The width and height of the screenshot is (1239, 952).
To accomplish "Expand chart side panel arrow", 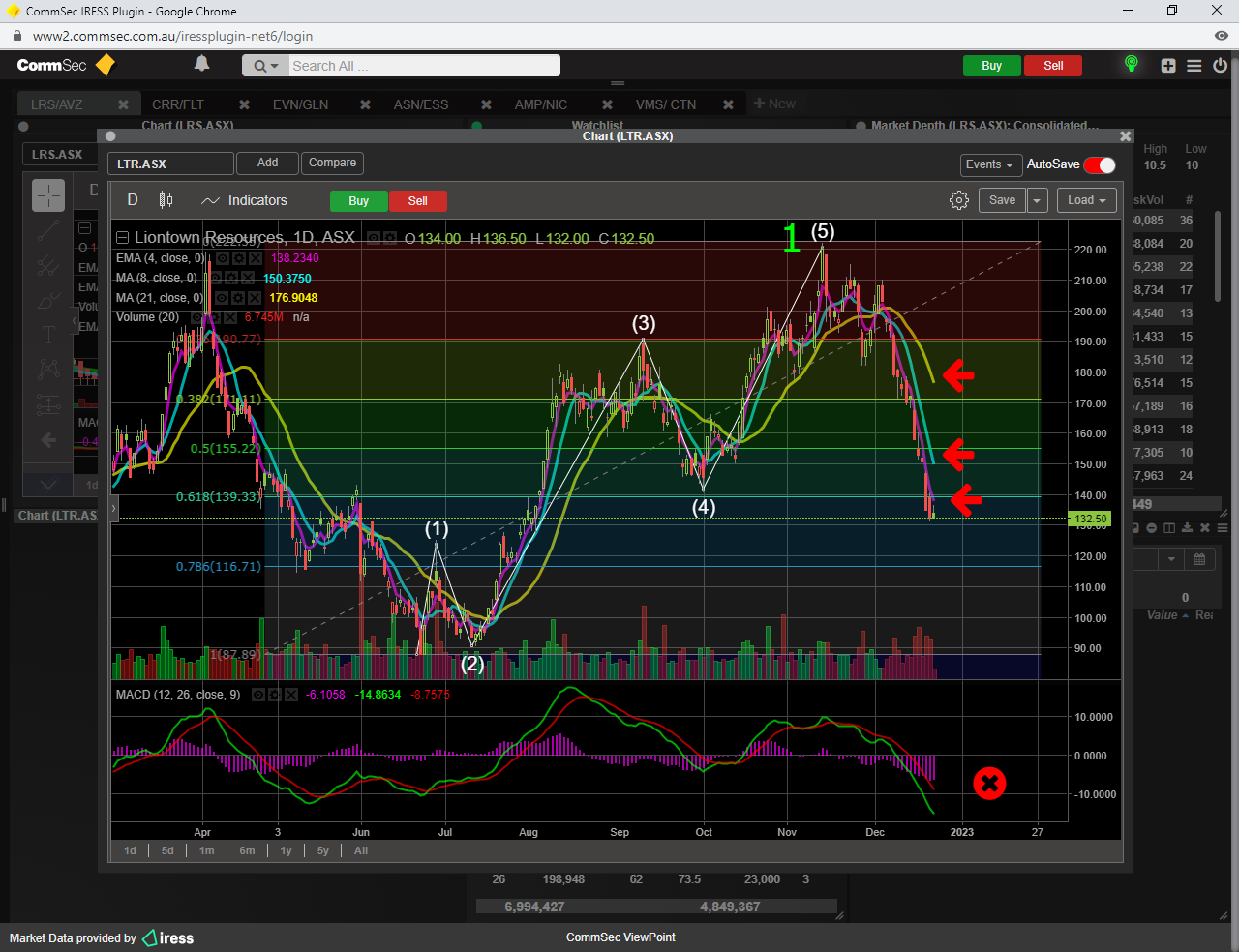I will pos(113,507).
